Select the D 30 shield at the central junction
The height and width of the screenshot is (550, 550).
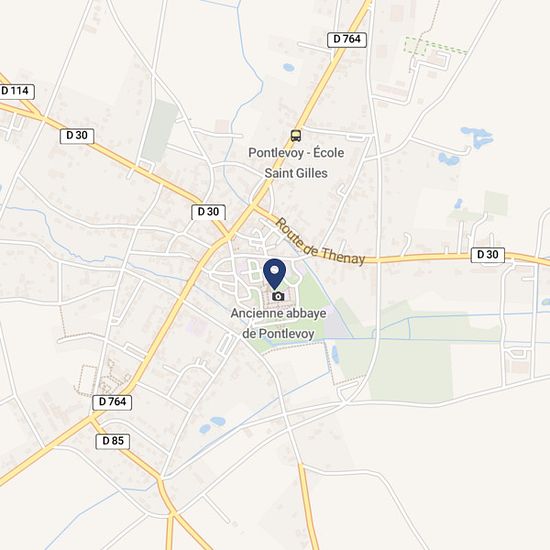tap(208, 212)
